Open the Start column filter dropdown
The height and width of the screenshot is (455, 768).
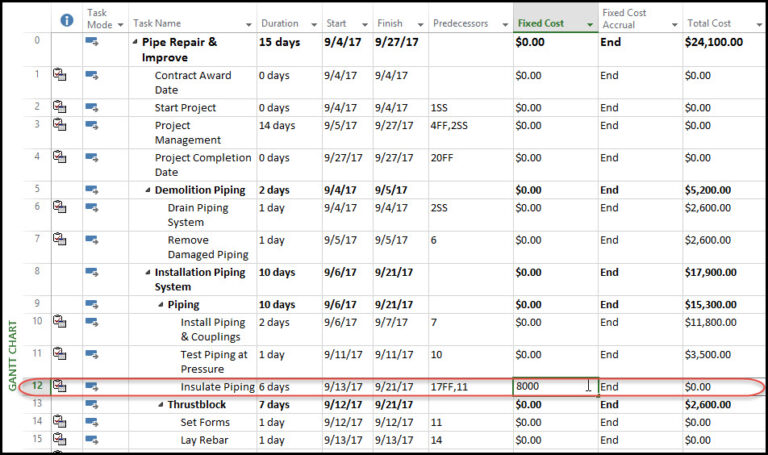point(365,25)
